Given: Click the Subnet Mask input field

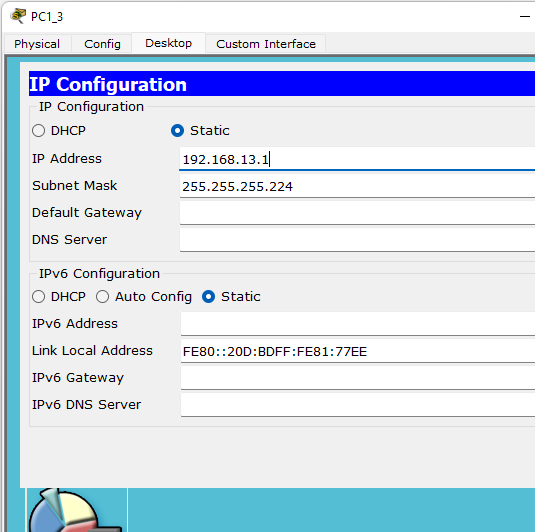Looking at the screenshot, I should click(357, 186).
